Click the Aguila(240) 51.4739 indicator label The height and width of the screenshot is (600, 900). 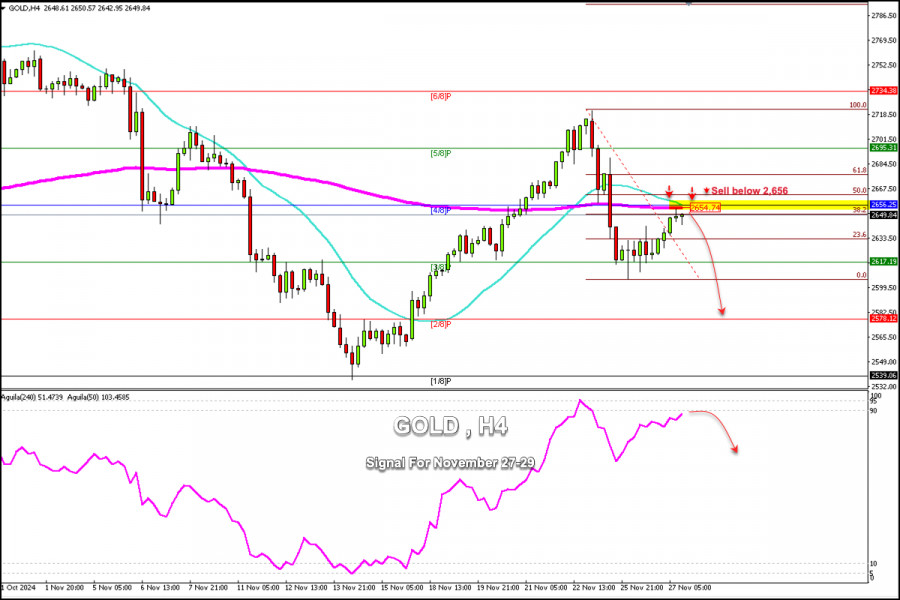[x=32, y=397]
